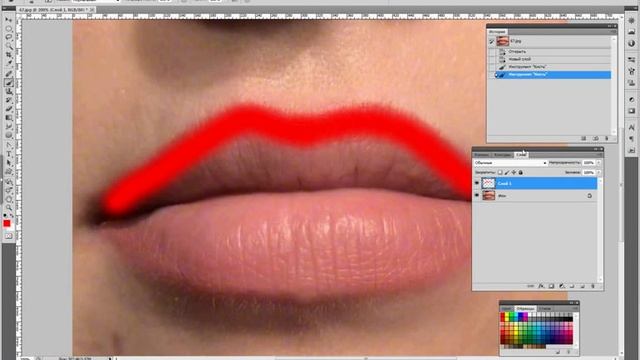Delete current state in History panel
640x360 pixels.
coord(607,139)
